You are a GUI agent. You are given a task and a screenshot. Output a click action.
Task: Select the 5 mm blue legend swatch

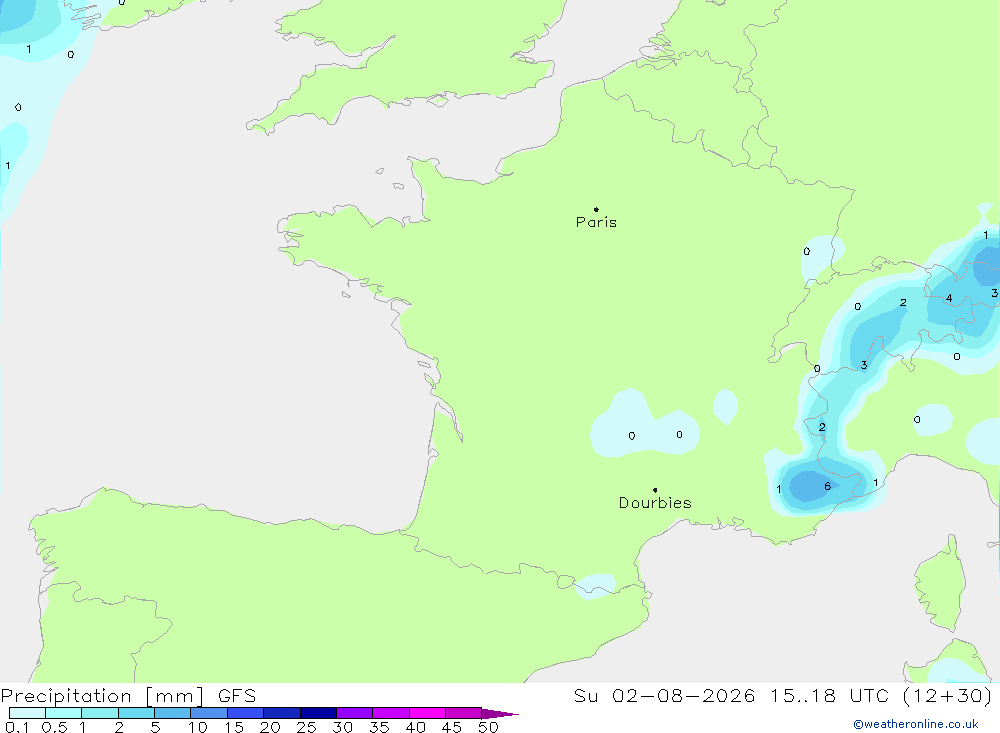pos(172,713)
